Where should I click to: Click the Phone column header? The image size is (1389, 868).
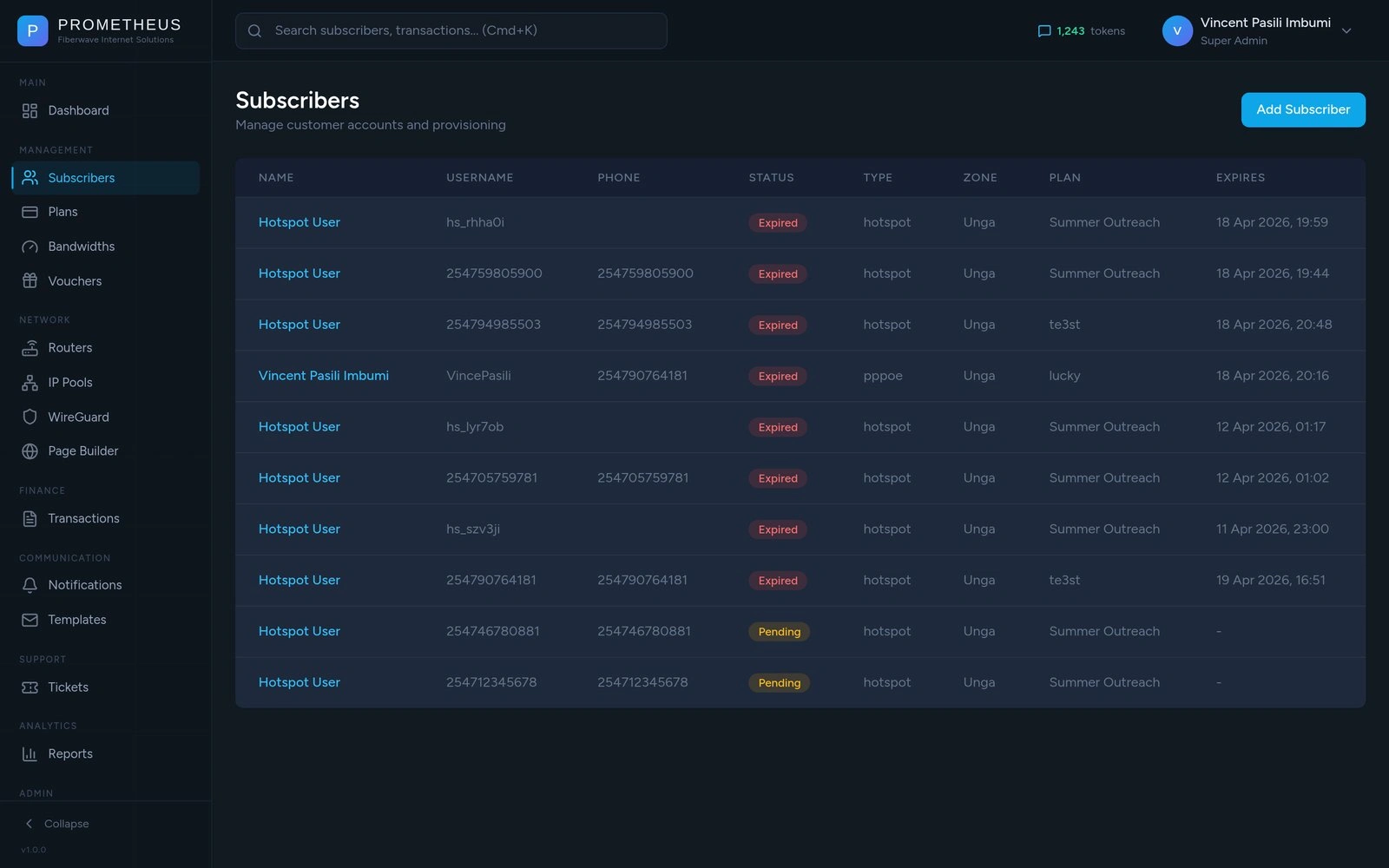click(619, 178)
